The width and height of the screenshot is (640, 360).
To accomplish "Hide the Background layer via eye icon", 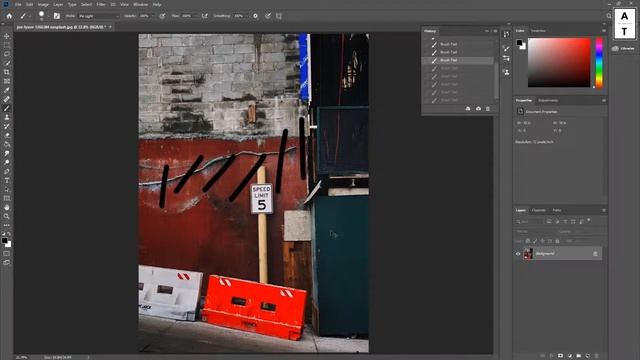I will pos(518,254).
